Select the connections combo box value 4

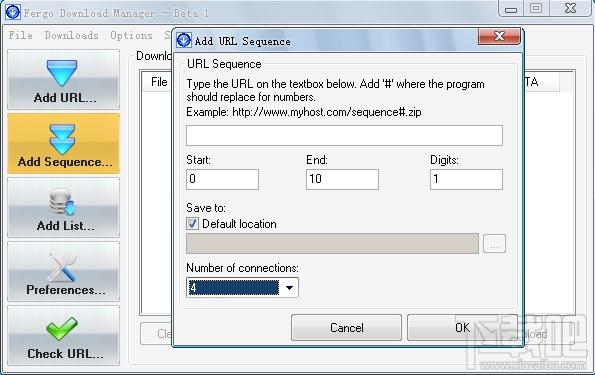pos(233,288)
